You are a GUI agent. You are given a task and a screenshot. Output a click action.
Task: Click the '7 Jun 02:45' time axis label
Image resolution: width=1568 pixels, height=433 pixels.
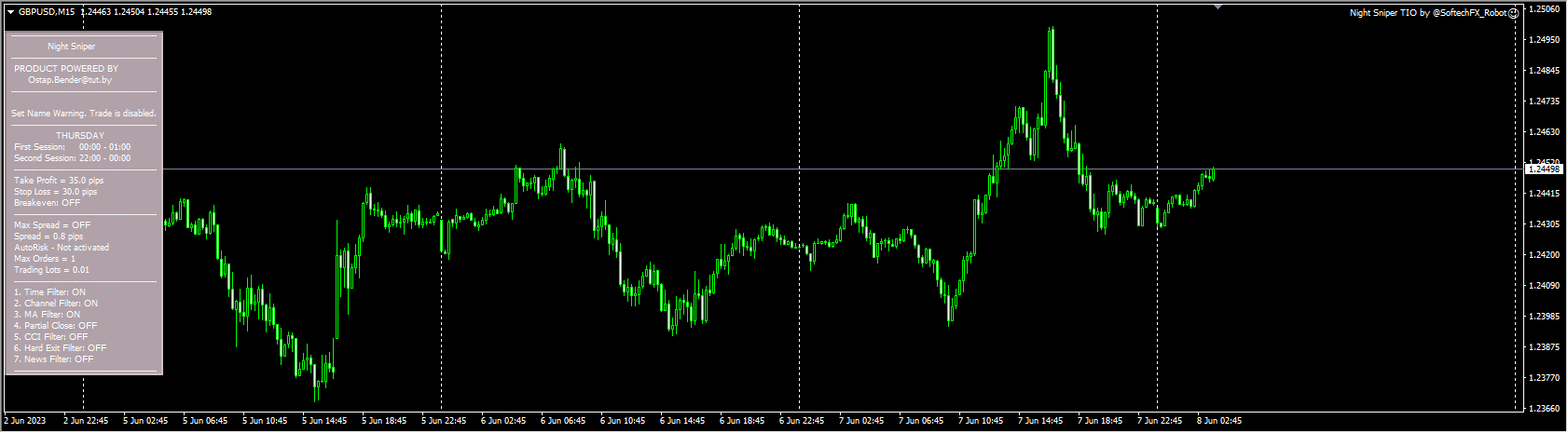click(861, 421)
